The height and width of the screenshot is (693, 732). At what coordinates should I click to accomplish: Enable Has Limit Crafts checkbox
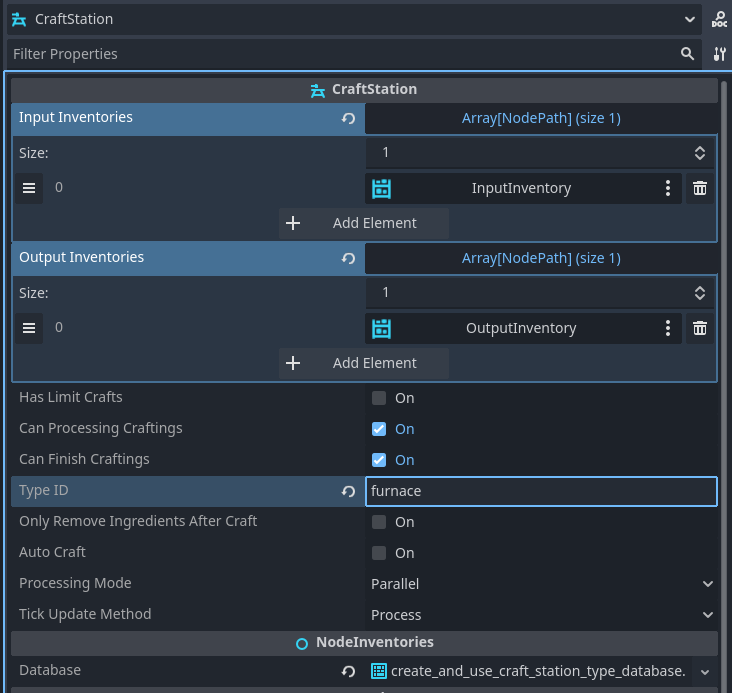click(379, 398)
